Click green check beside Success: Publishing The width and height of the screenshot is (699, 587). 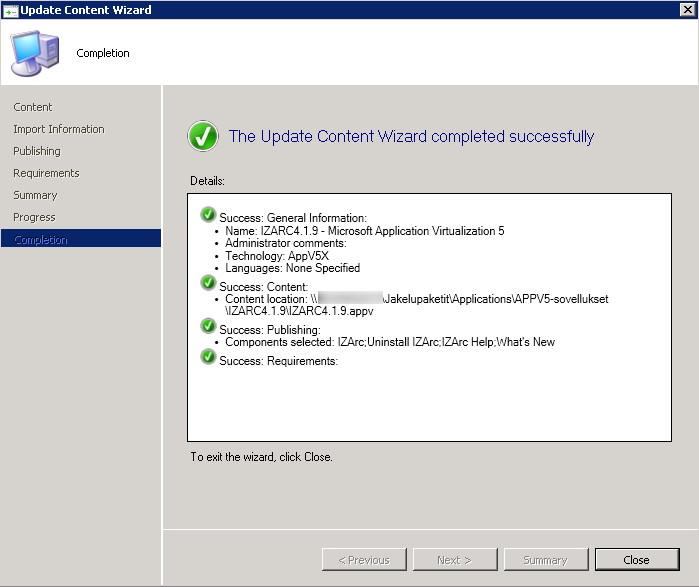click(x=208, y=326)
